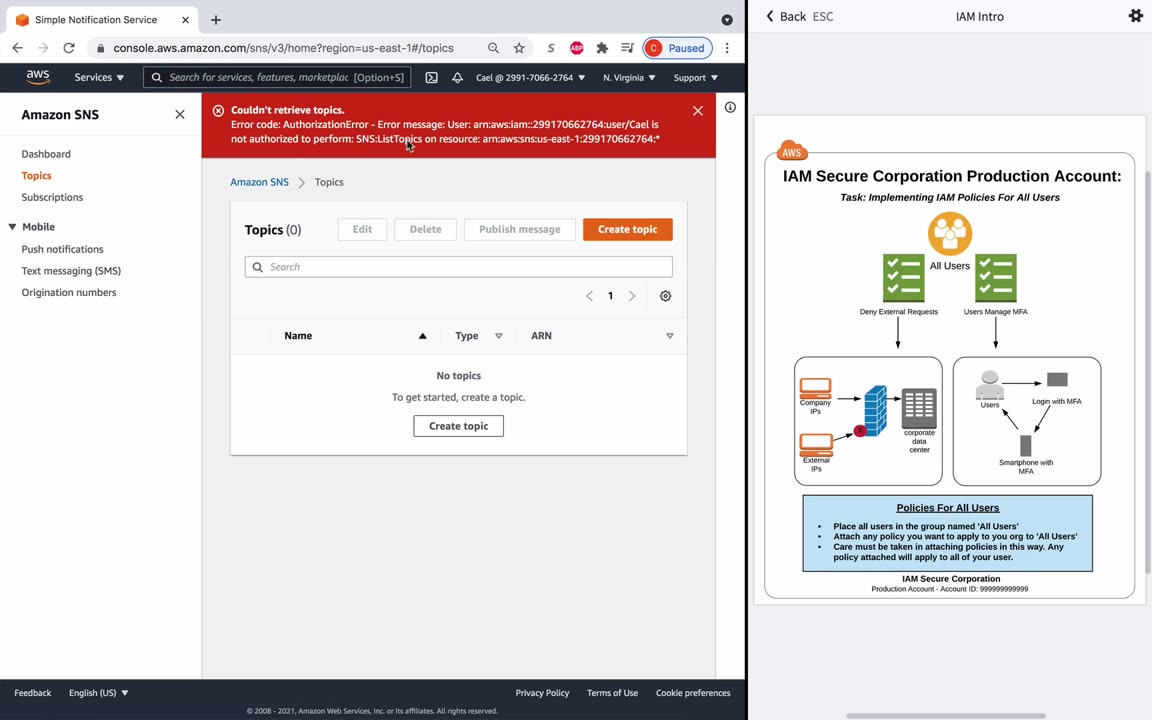Open Cookie preferences link

pyautogui.click(x=693, y=693)
